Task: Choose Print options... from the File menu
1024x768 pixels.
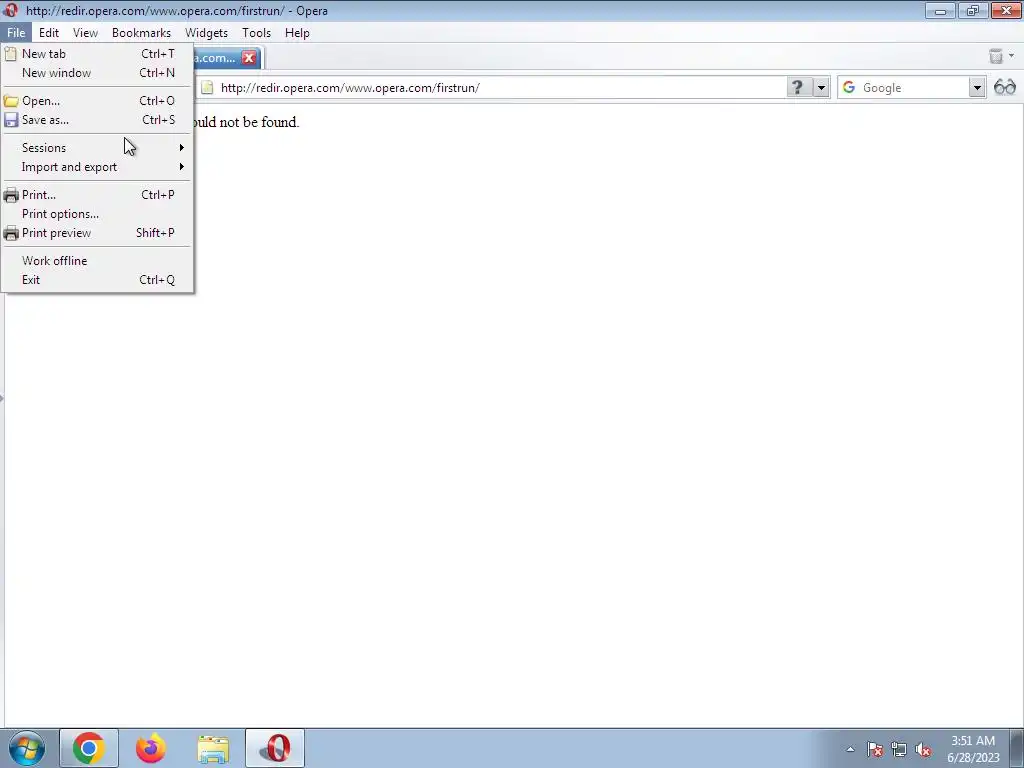Action: [97, 214]
